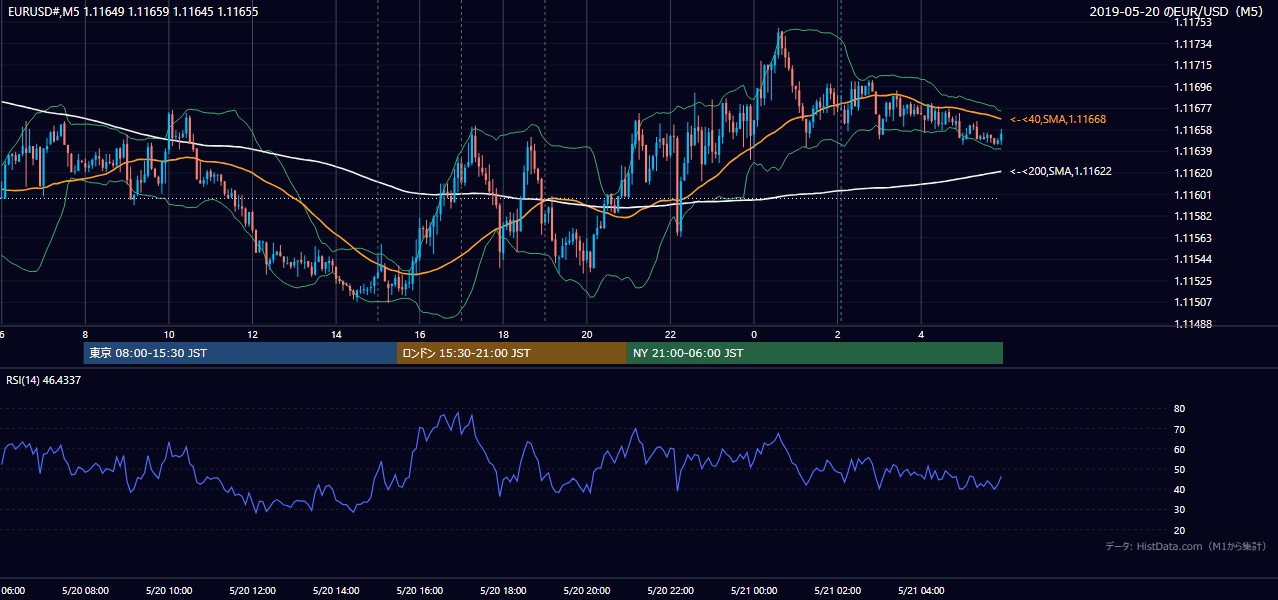Click RSI scale level 20 at right

tap(1179, 530)
